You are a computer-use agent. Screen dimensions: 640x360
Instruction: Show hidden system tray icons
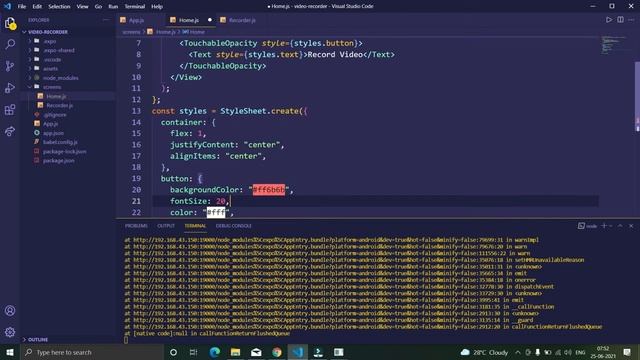(x=518, y=352)
